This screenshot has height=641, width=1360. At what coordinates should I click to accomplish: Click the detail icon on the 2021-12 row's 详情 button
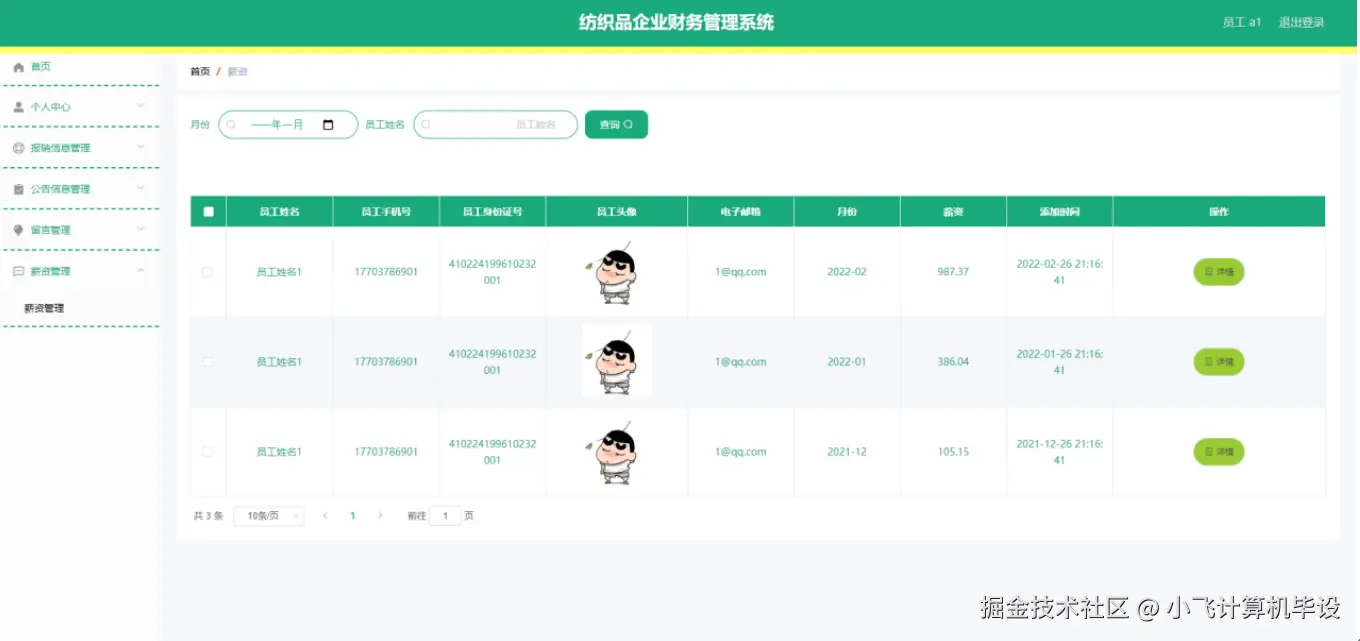pyautogui.click(x=1207, y=451)
